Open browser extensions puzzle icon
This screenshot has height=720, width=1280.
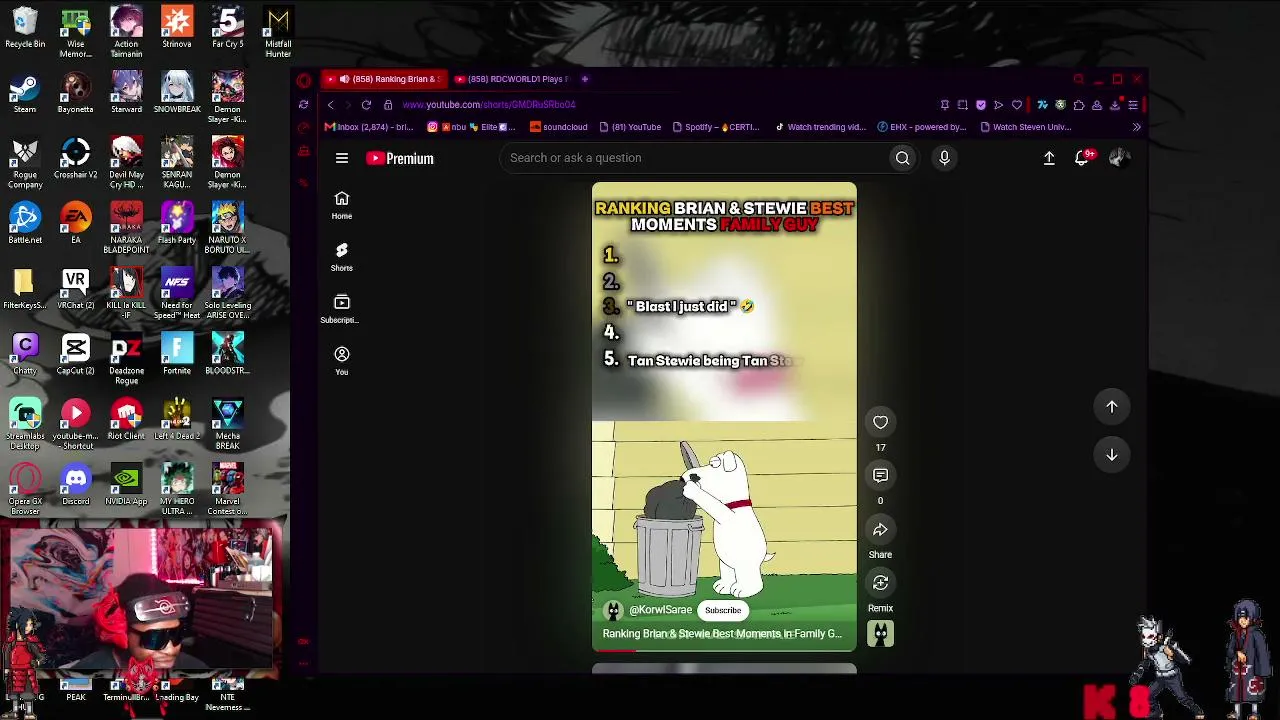[1078, 105]
